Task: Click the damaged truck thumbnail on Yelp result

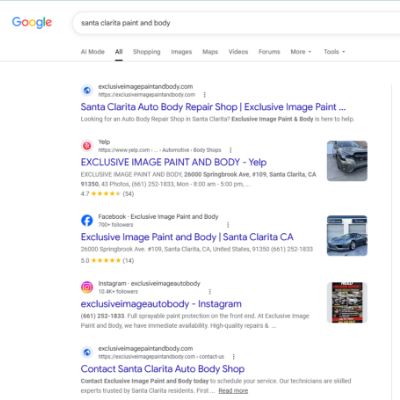Action: coord(347,161)
